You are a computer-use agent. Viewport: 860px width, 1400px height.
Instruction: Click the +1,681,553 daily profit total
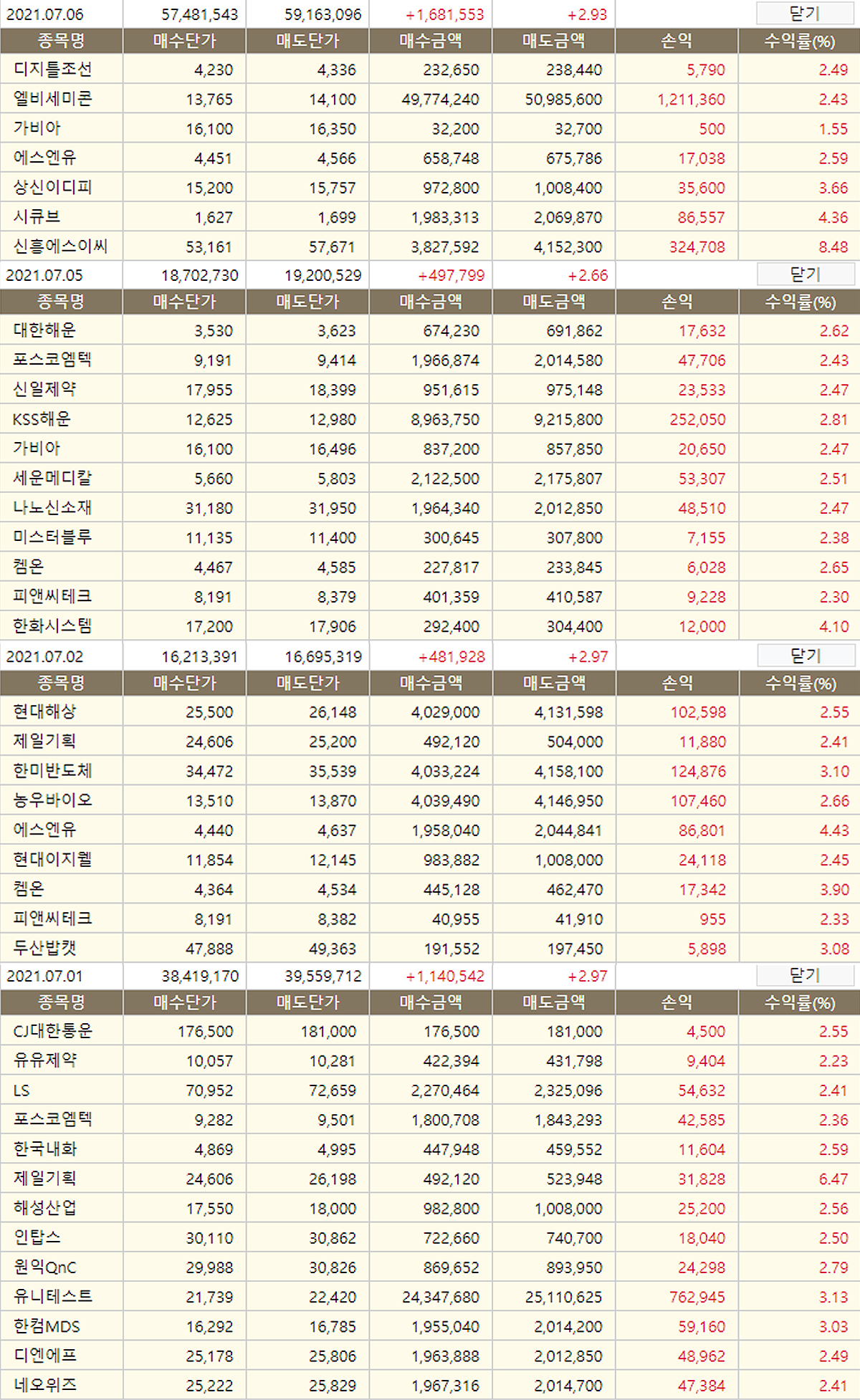[x=444, y=15]
